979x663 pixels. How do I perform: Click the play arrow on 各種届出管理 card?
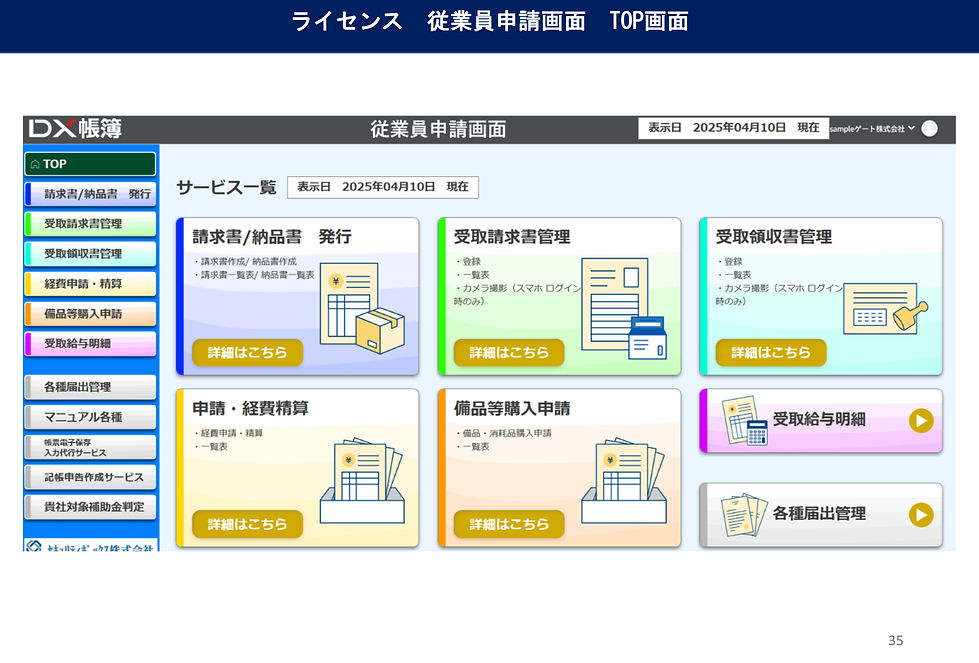point(921,515)
